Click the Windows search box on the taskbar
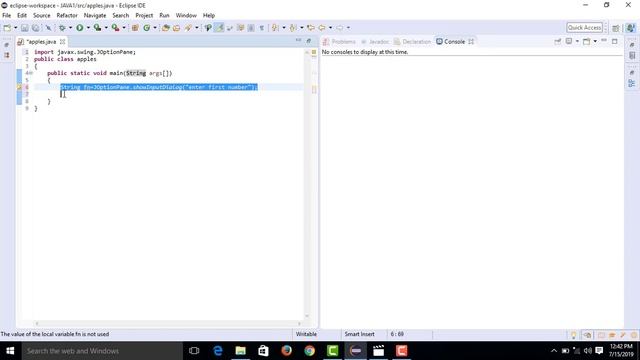 click(102, 351)
